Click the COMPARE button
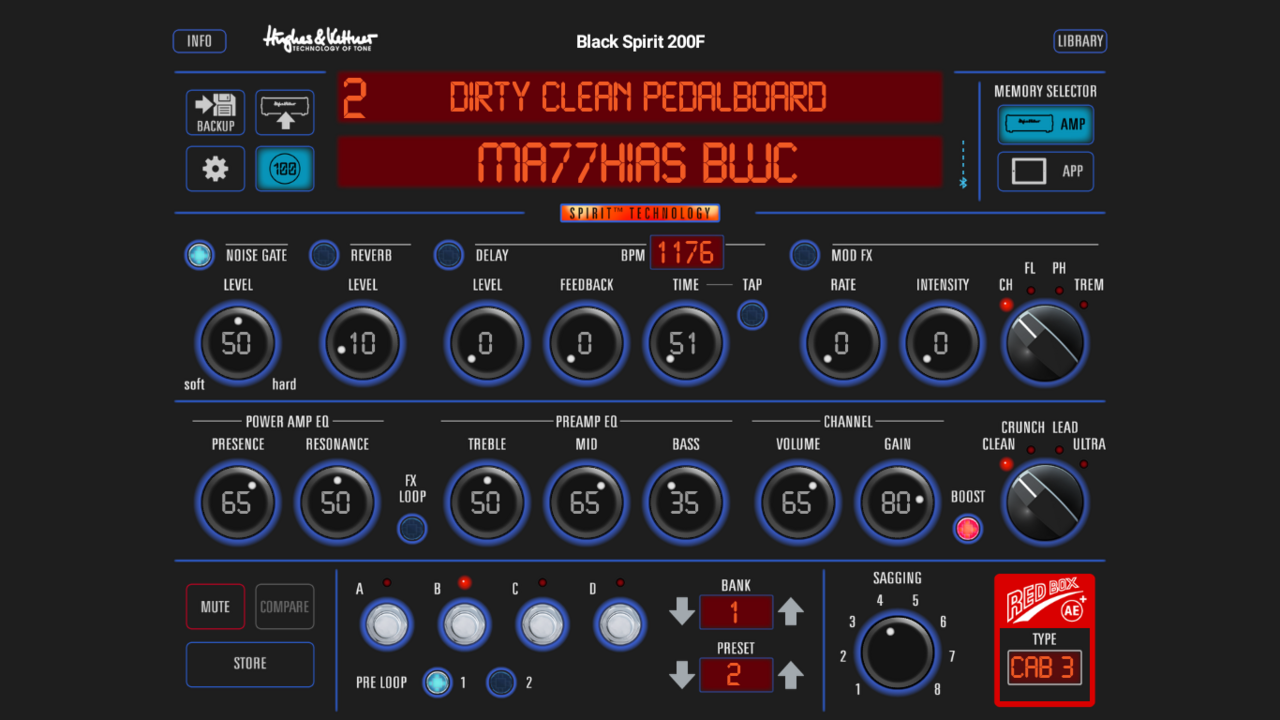Screen dimensions: 1280x720 pos(285,607)
